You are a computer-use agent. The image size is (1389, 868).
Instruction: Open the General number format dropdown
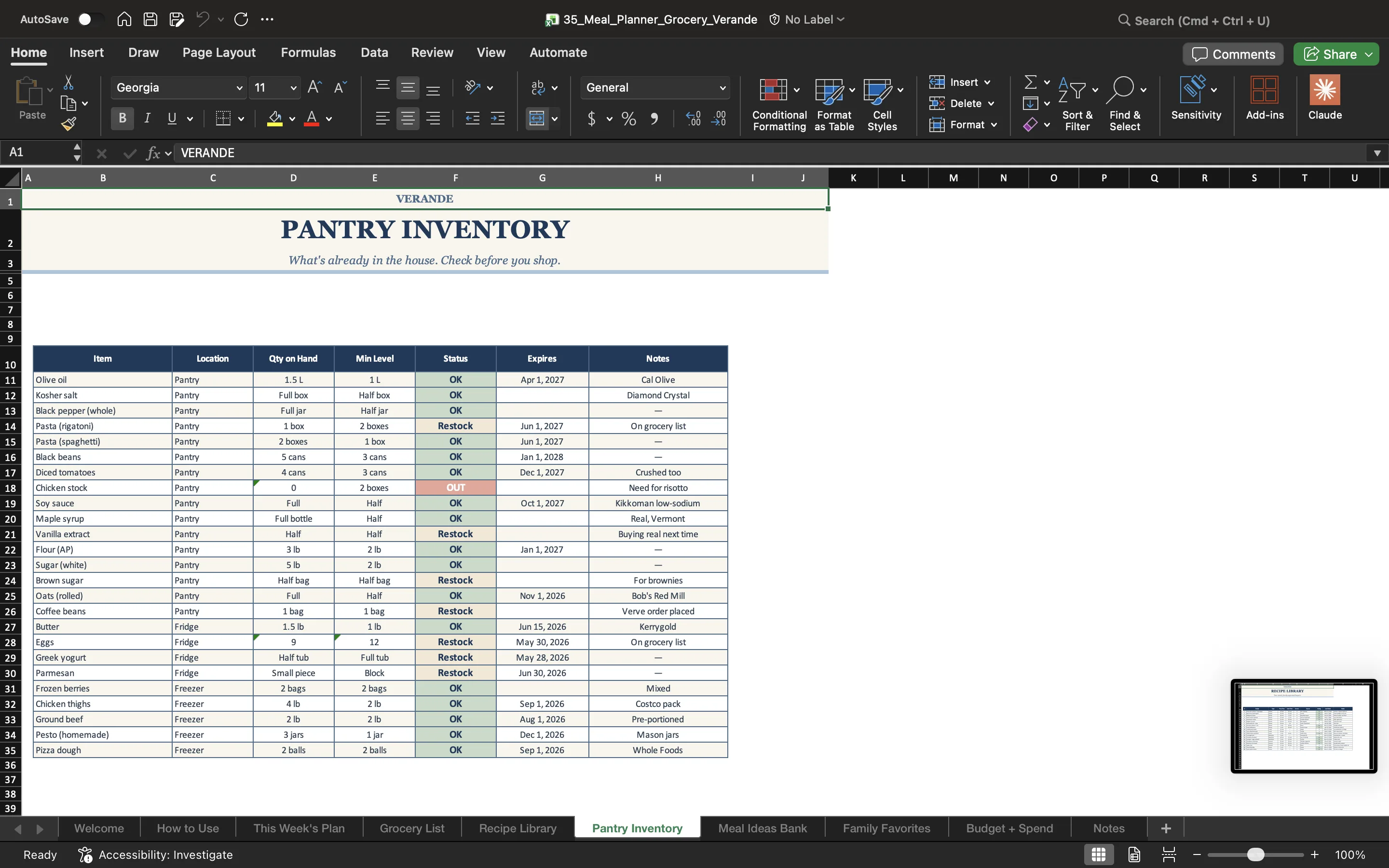(x=722, y=88)
